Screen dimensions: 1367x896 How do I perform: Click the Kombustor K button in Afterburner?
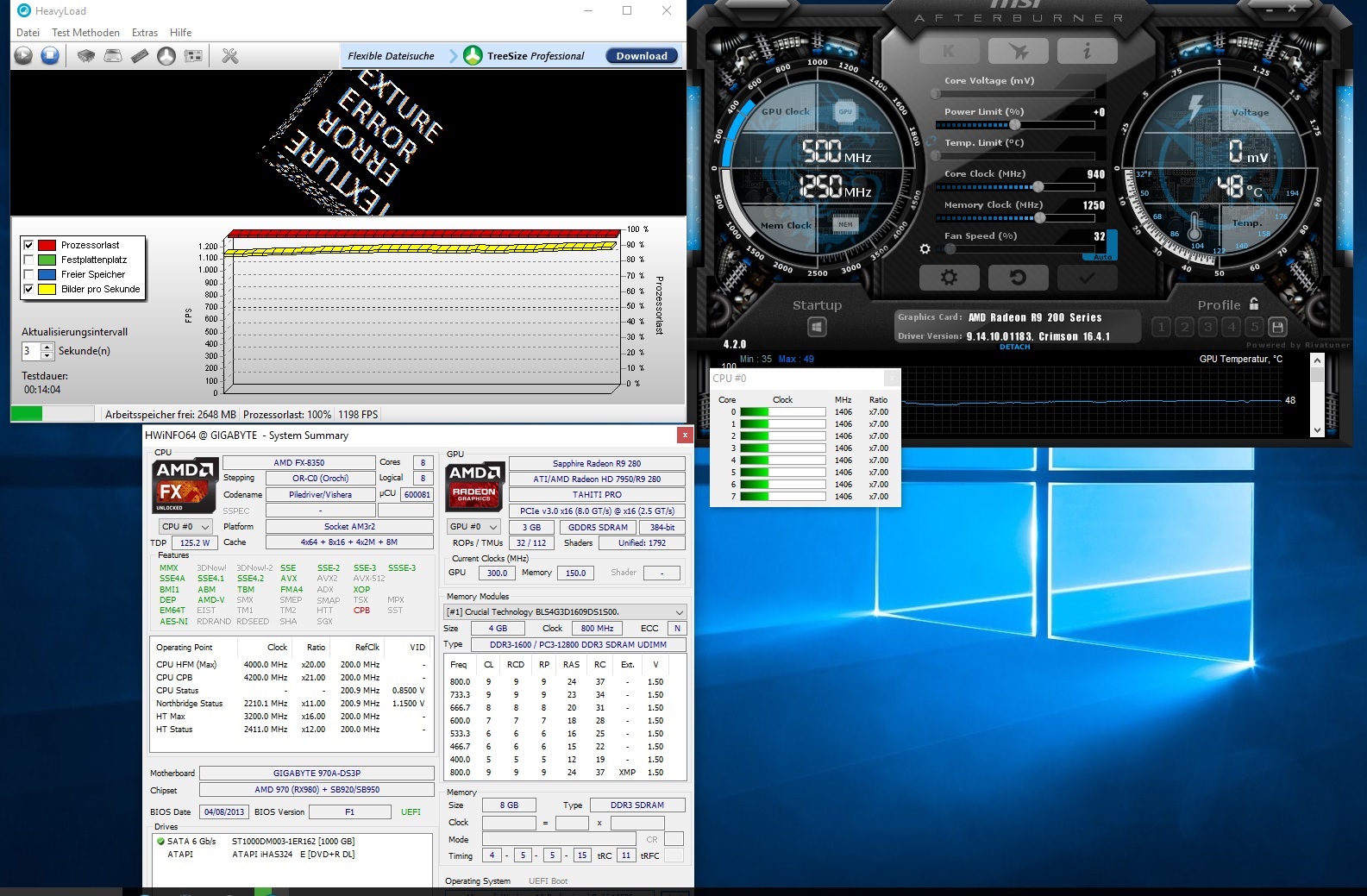949,52
